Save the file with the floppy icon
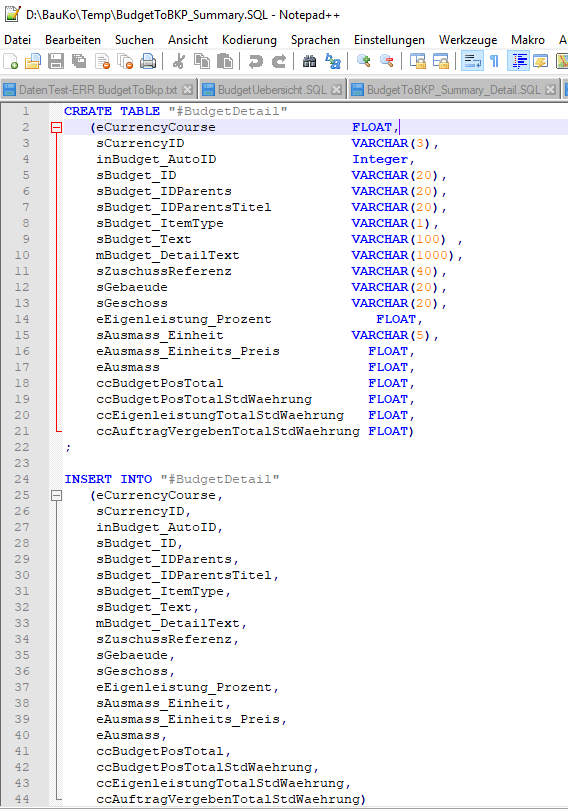The image size is (568, 809). pos(56,61)
